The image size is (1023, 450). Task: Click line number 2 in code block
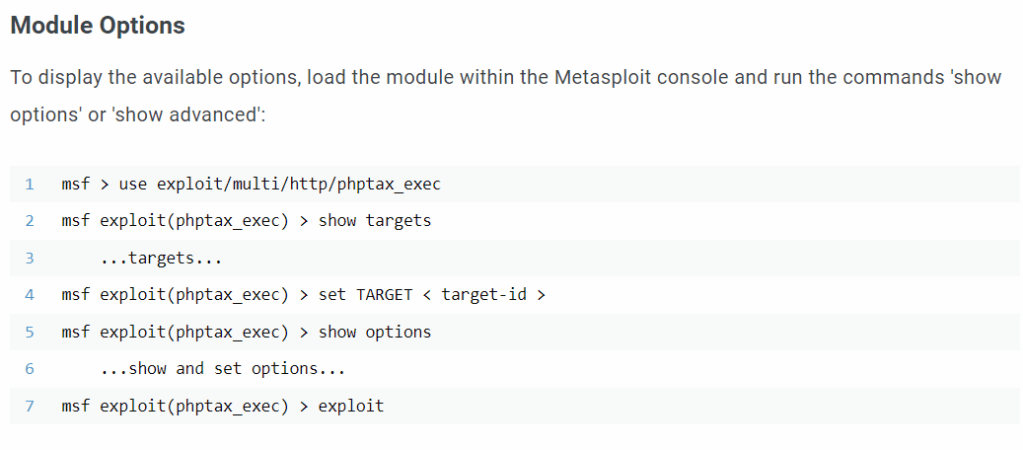pos(30,221)
